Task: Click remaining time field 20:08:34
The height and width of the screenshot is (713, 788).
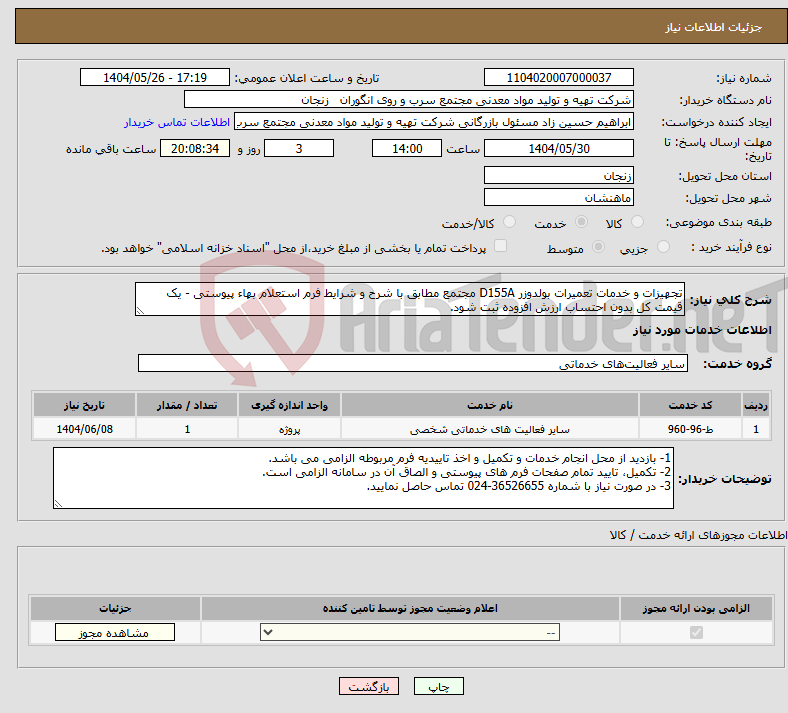Action: pyautogui.click(x=195, y=148)
